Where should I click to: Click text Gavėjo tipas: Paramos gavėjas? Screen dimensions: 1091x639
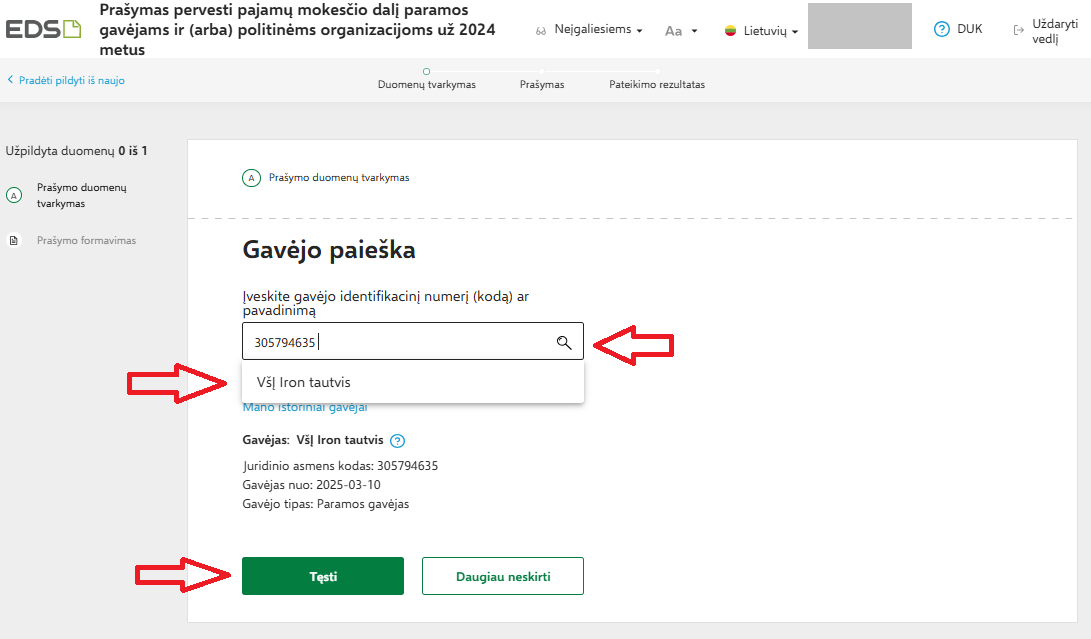pyautogui.click(x=326, y=504)
